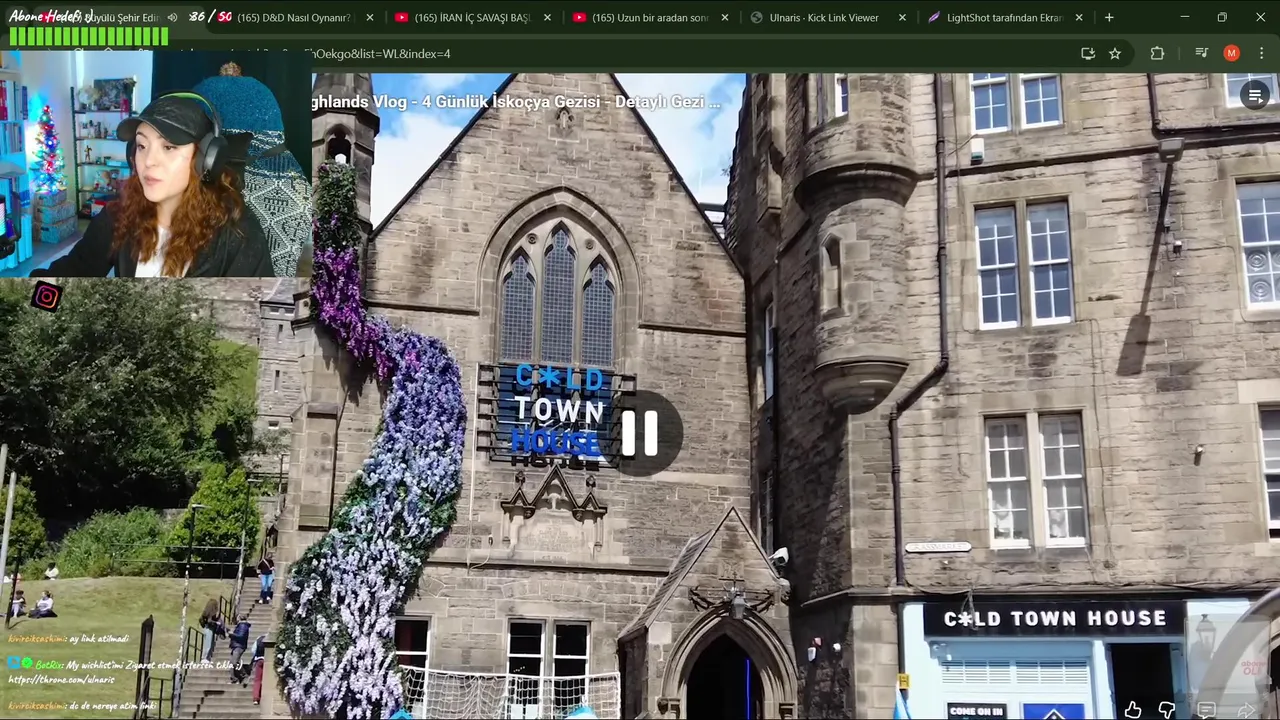Bookmark this page with star icon
This screenshot has height=720, width=1280.
(1115, 53)
